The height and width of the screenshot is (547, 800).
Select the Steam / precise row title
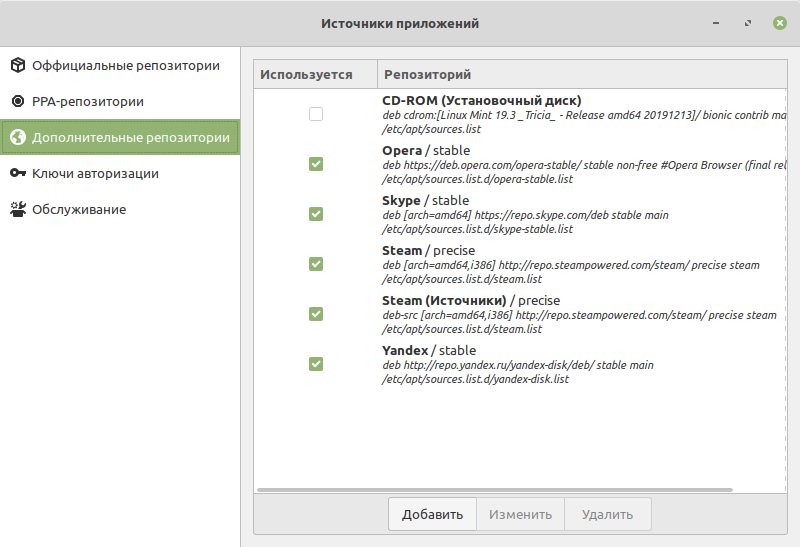(x=429, y=251)
